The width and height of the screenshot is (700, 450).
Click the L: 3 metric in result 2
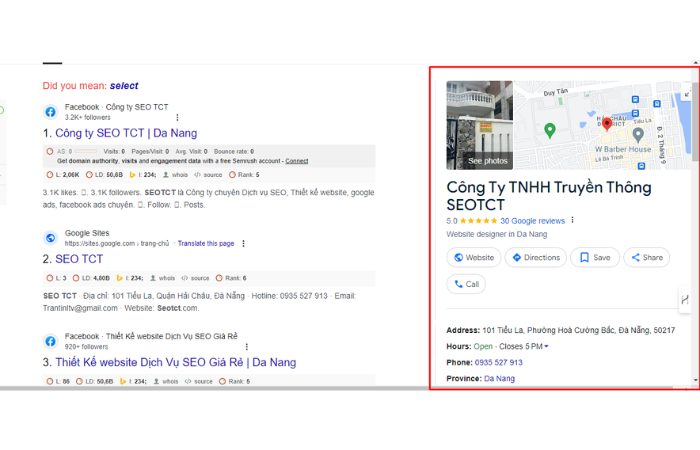point(56,278)
